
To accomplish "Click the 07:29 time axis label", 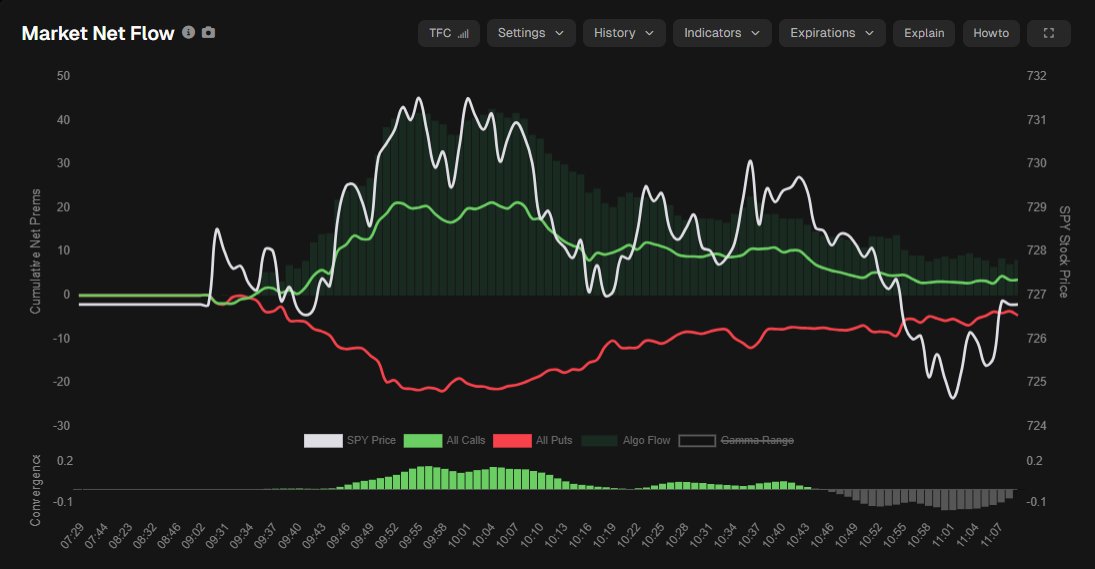I will 72,536.
